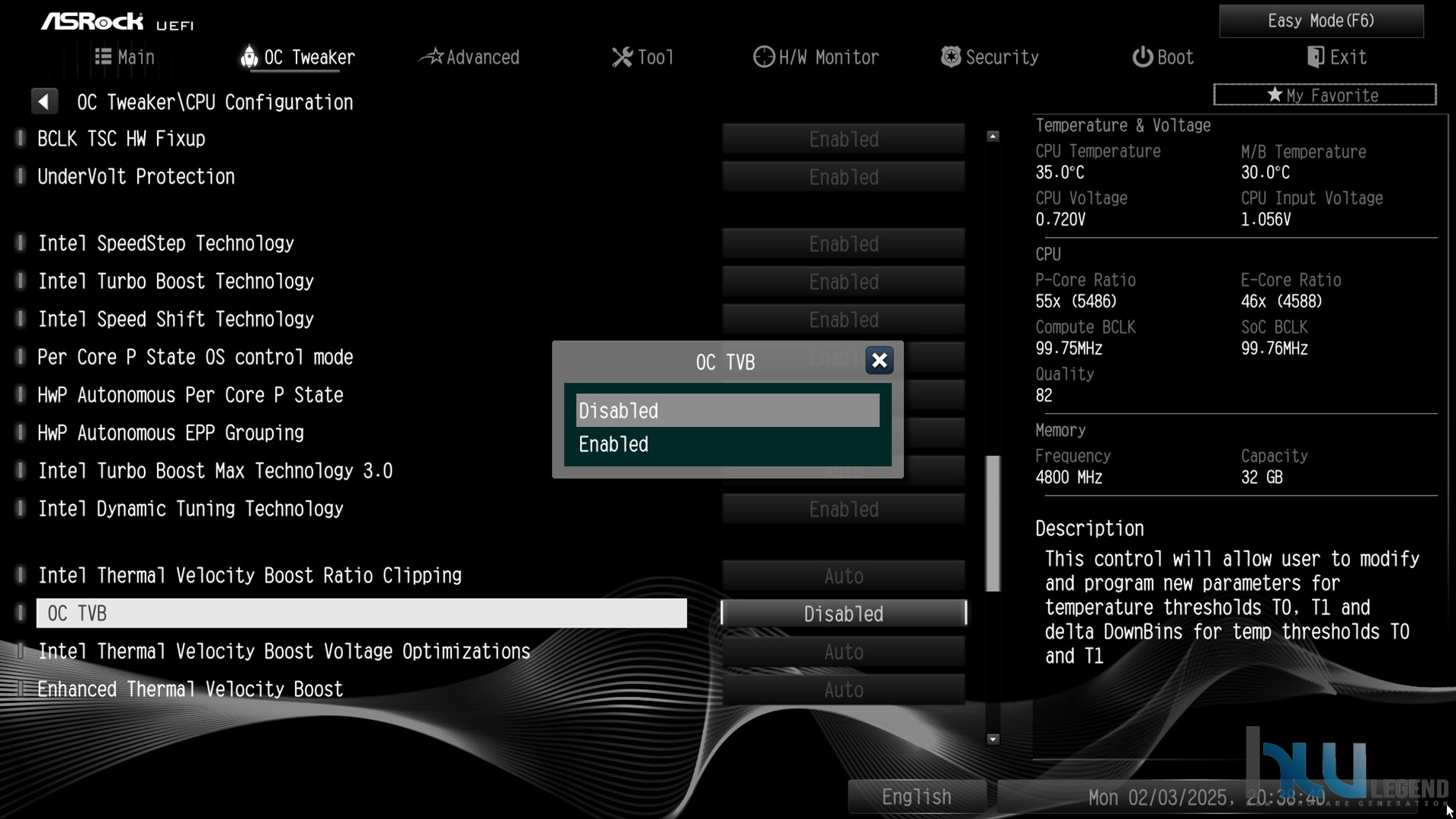The height and width of the screenshot is (819, 1456).
Task: Select Intel Dynamic Tuning Technology row
Action: coord(191,509)
